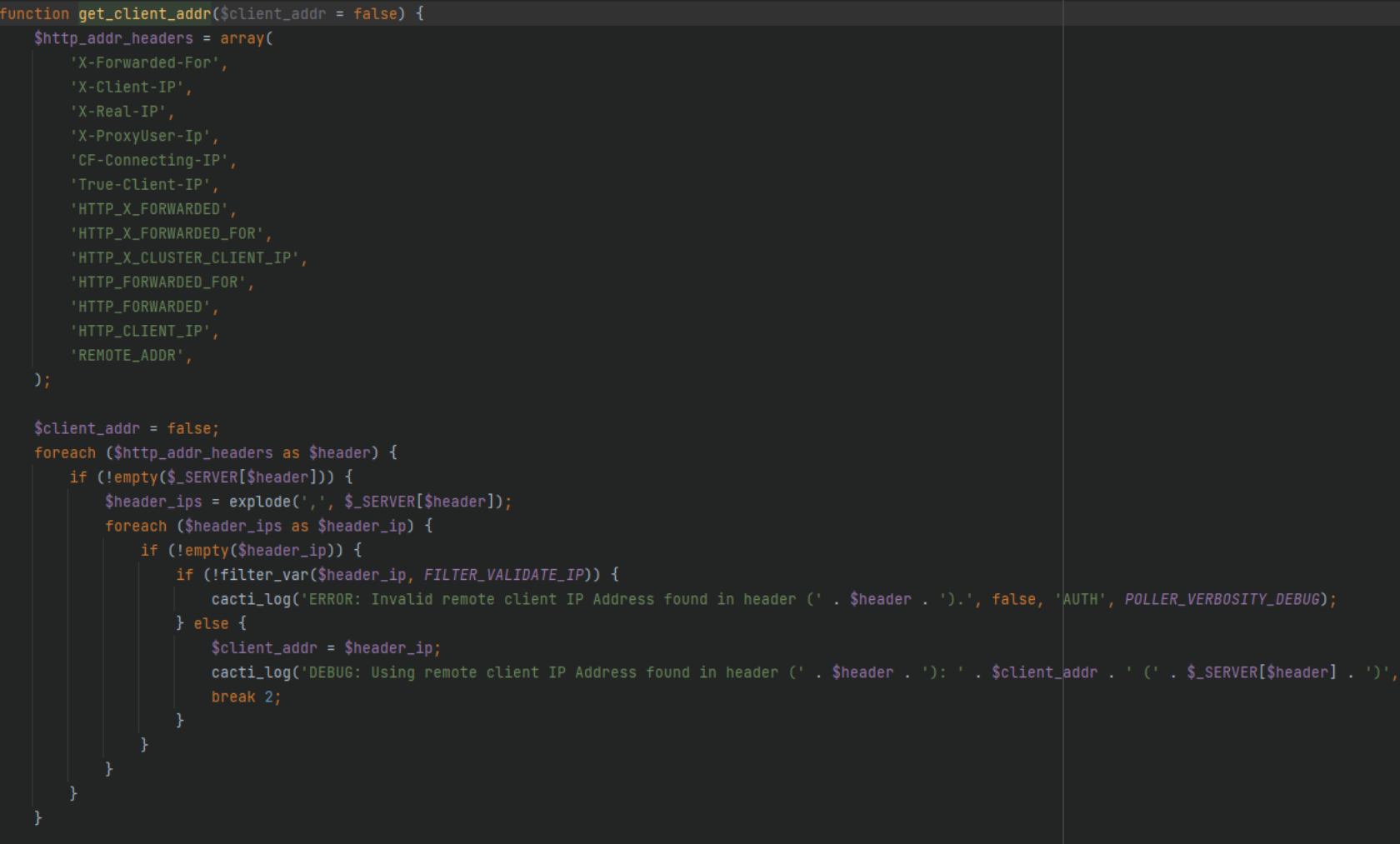Click the 'X-Client-IP' string
The image size is (1400, 844).
tap(127, 87)
